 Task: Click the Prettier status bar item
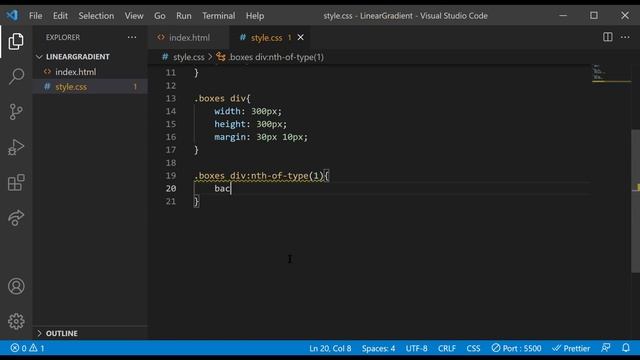click(571, 348)
